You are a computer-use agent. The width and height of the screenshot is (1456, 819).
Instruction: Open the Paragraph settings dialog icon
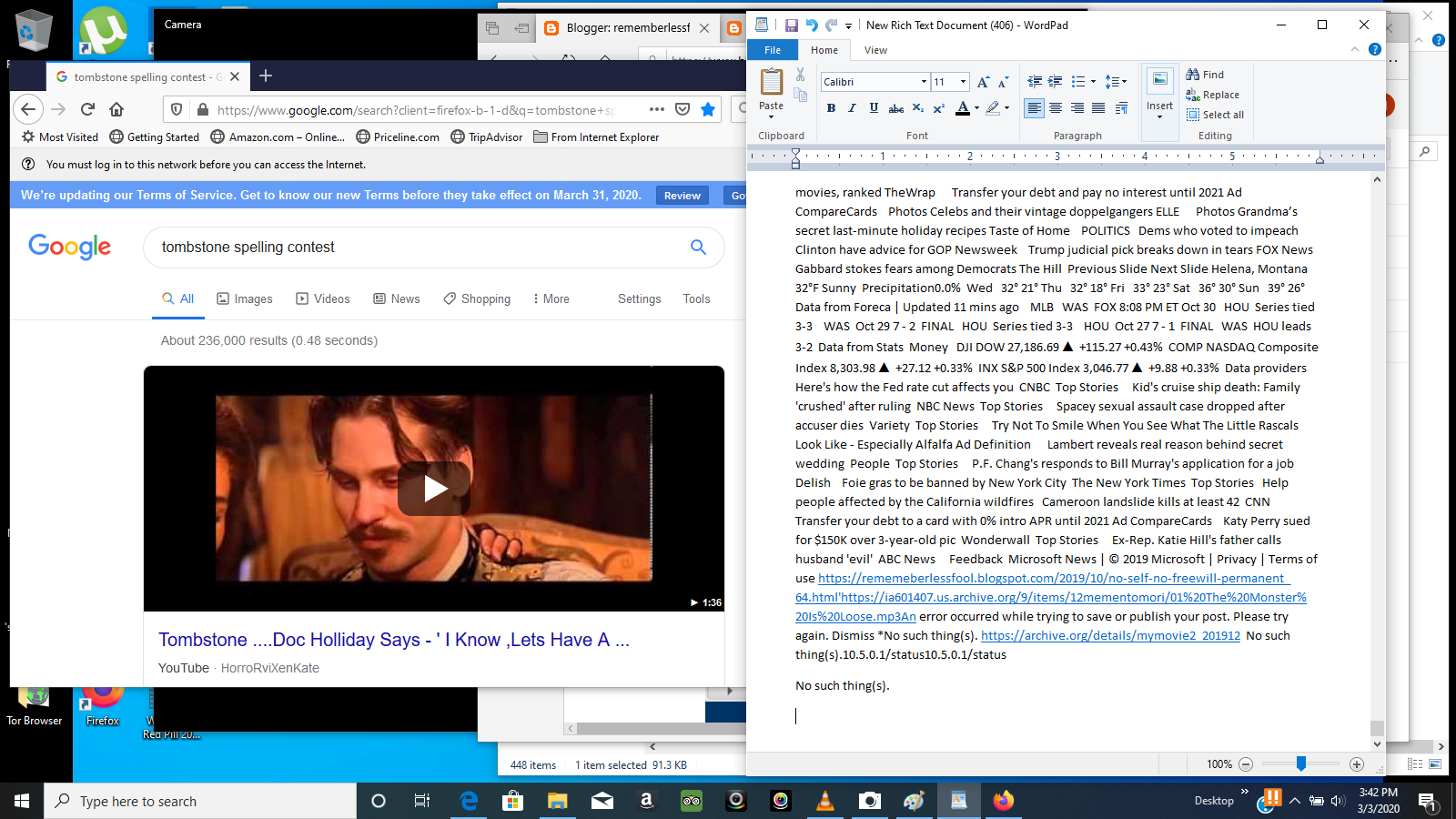[1121, 108]
